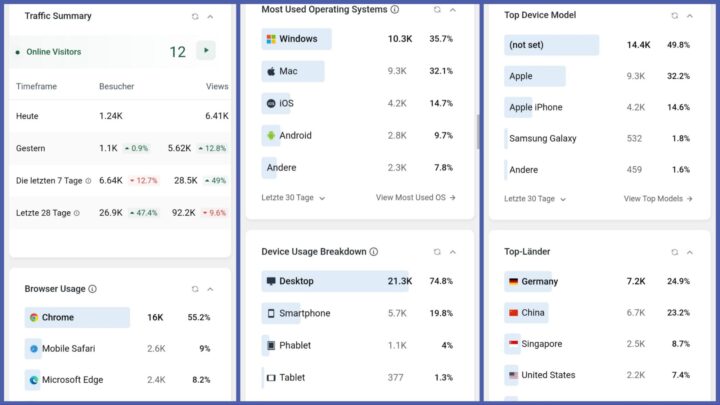Open the View Most Used OS link

point(415,198)
